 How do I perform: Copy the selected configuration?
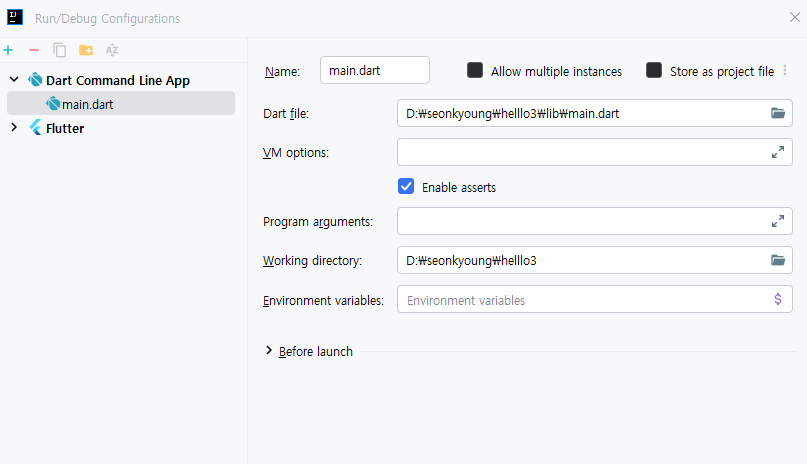pos(60,50)
